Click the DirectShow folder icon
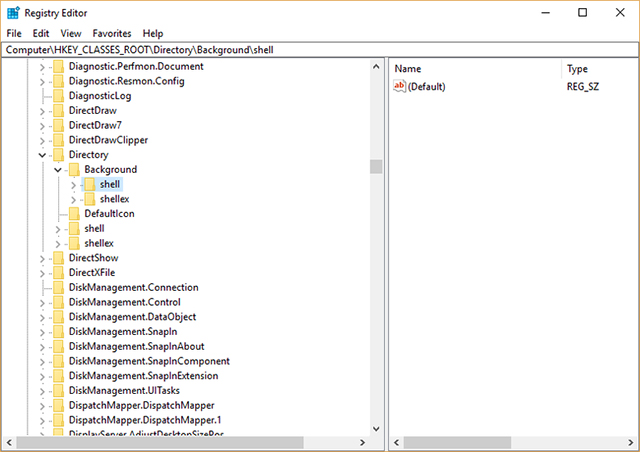The image size is (640, 452). point(59,258)
